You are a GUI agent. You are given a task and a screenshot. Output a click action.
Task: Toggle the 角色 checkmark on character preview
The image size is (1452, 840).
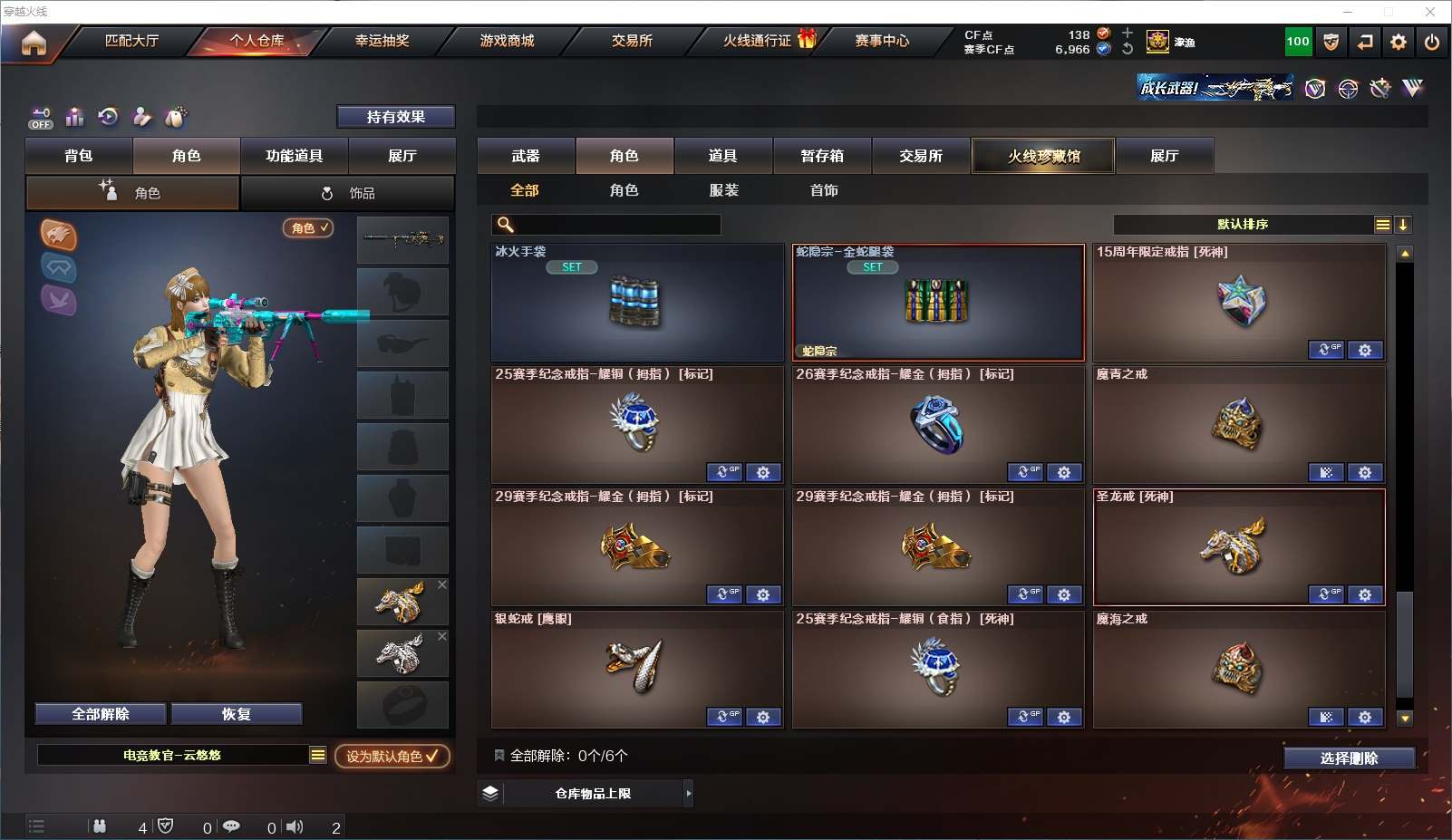pyautogui.click(x=308, y=228)
